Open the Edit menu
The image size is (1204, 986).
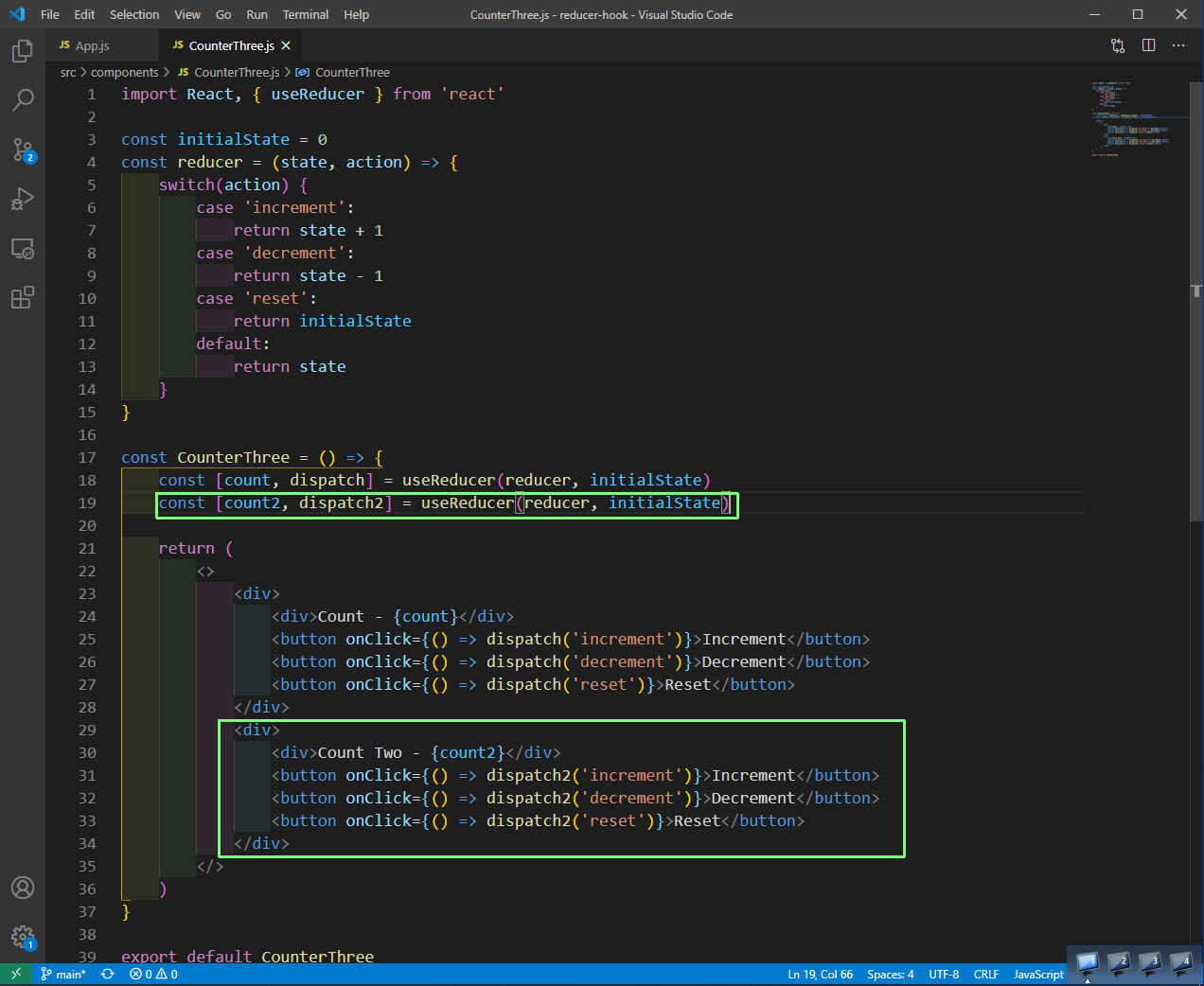point(84,14)
